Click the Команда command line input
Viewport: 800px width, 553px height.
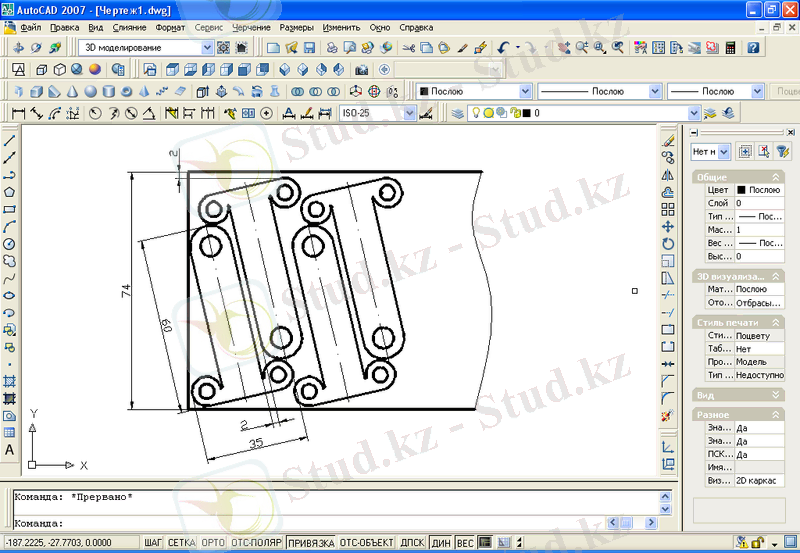click(330, 522)
